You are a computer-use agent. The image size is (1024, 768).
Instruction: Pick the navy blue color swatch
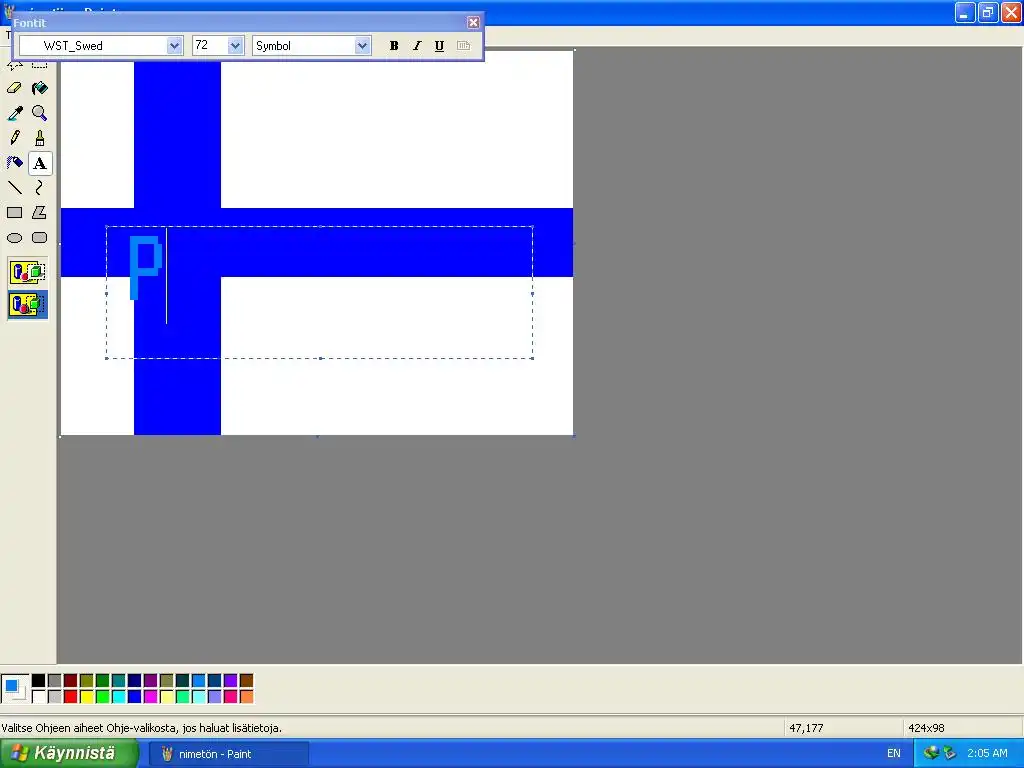tap(135, 680)
